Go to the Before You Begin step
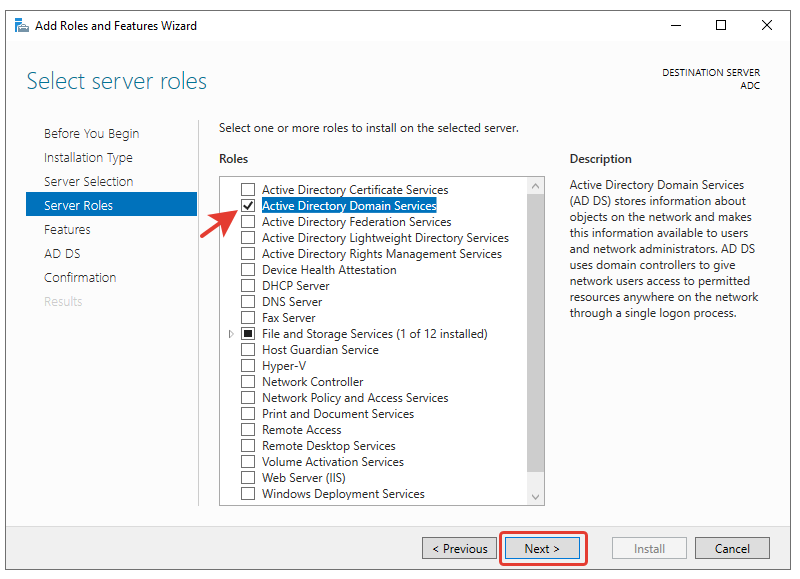The width and height of the screenshot is (800, 579). (x=91, y=134)
